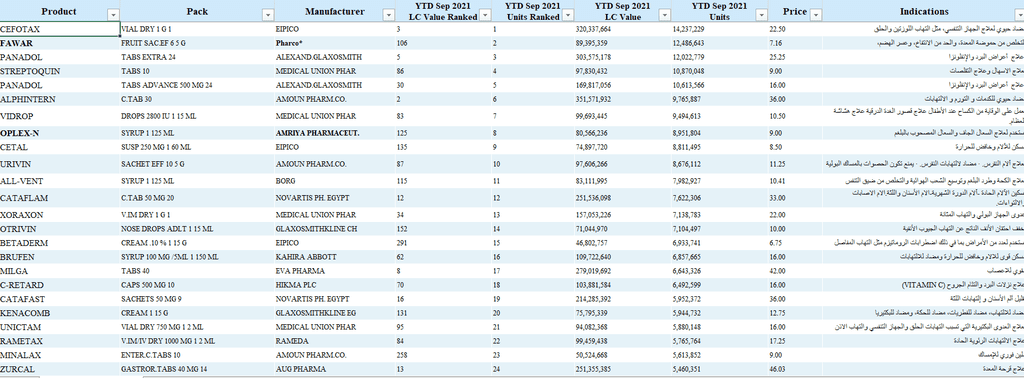Viewport: 1024px width, 378px height.
Task: Expand the LC Value Ranked filter arrow
Action: click(485, 15)
